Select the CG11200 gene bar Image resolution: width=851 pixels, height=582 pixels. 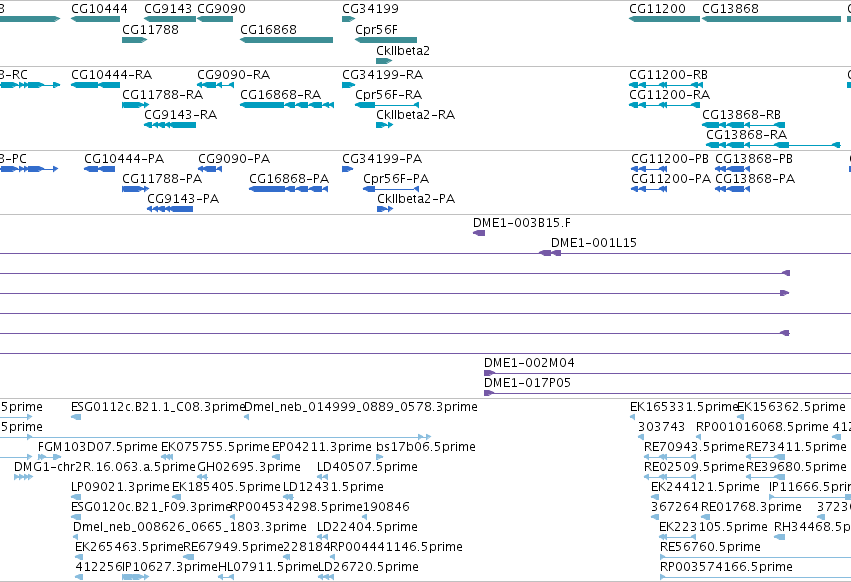point(664,19)
